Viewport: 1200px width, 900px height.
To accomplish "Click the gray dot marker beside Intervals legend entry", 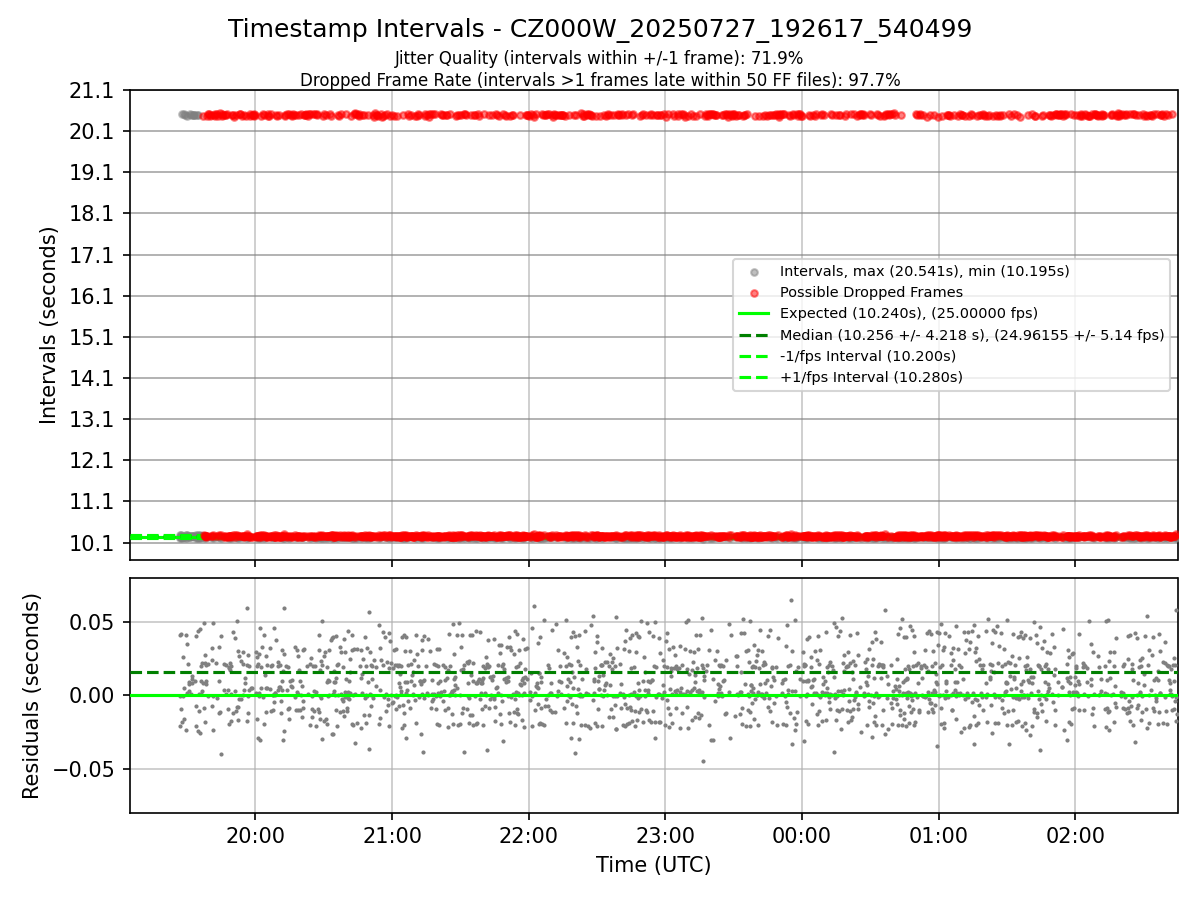I will pyautogui.click(x=754, y=272).
